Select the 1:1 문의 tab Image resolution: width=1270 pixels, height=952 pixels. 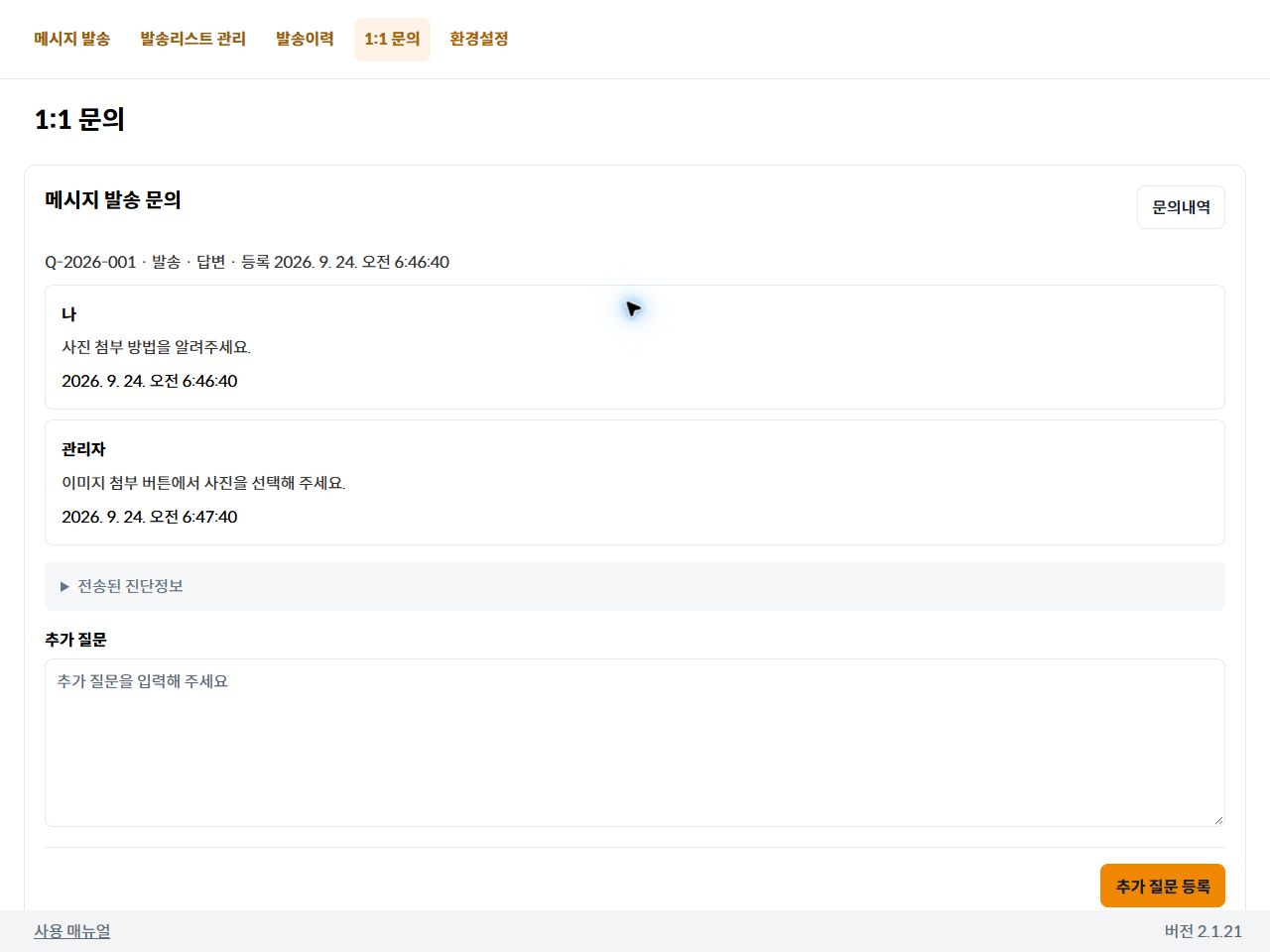point(392,39)
